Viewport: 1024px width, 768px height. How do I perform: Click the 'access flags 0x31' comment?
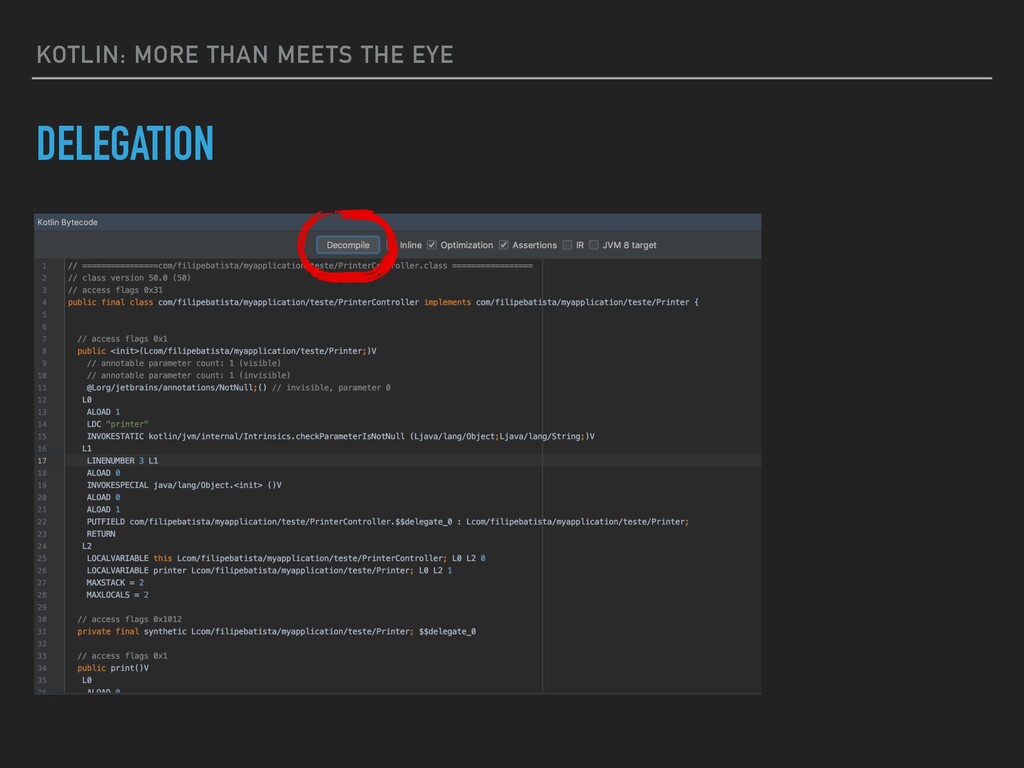(115, 290)
